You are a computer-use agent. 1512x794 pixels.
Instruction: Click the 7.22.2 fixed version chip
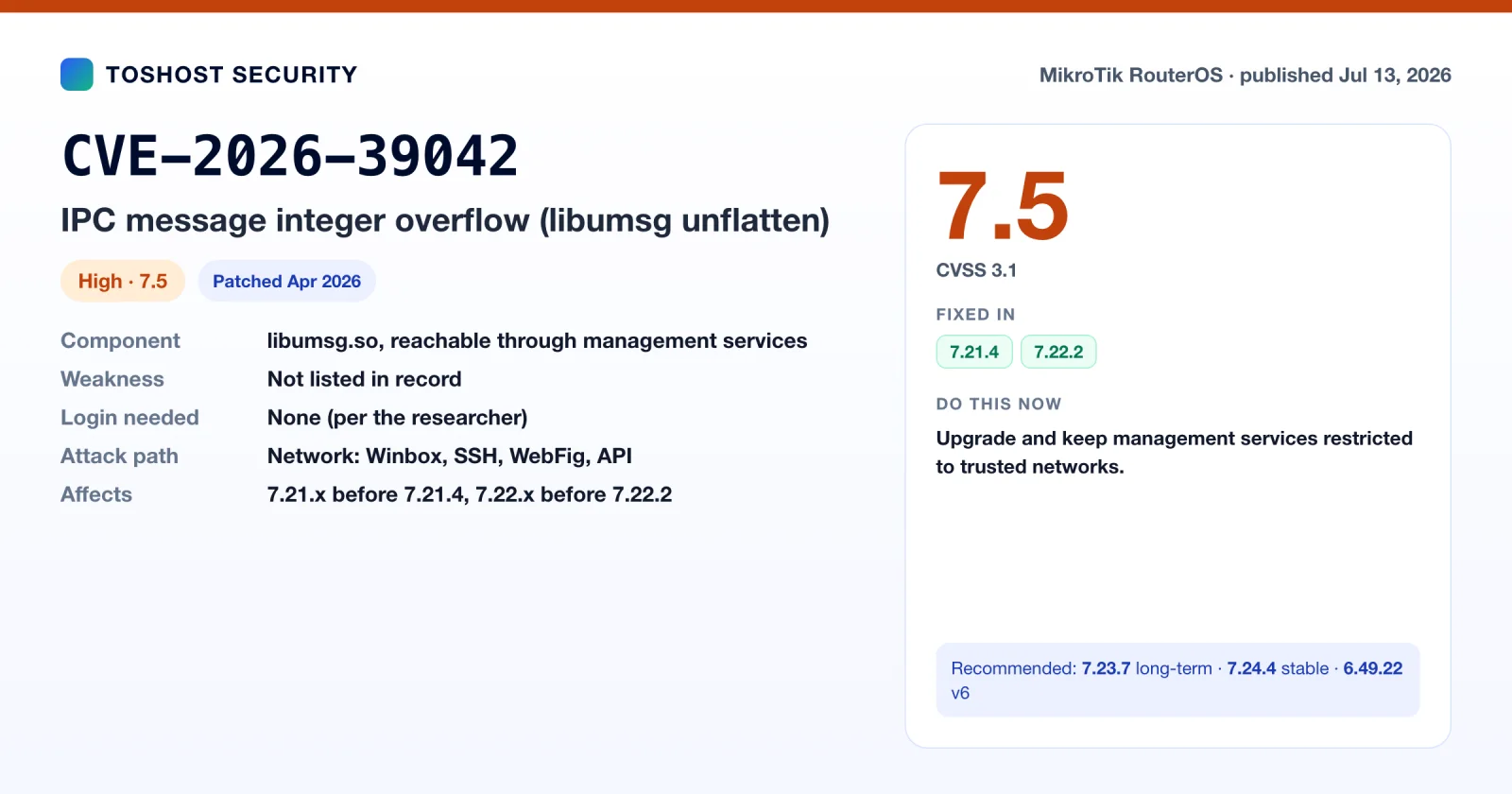(1058, 352)
